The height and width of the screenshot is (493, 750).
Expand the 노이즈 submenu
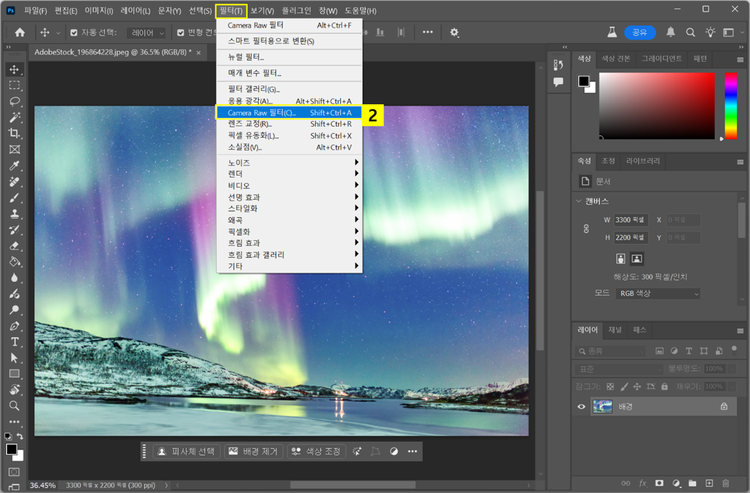pyautogui.click(x=289, y=163)
